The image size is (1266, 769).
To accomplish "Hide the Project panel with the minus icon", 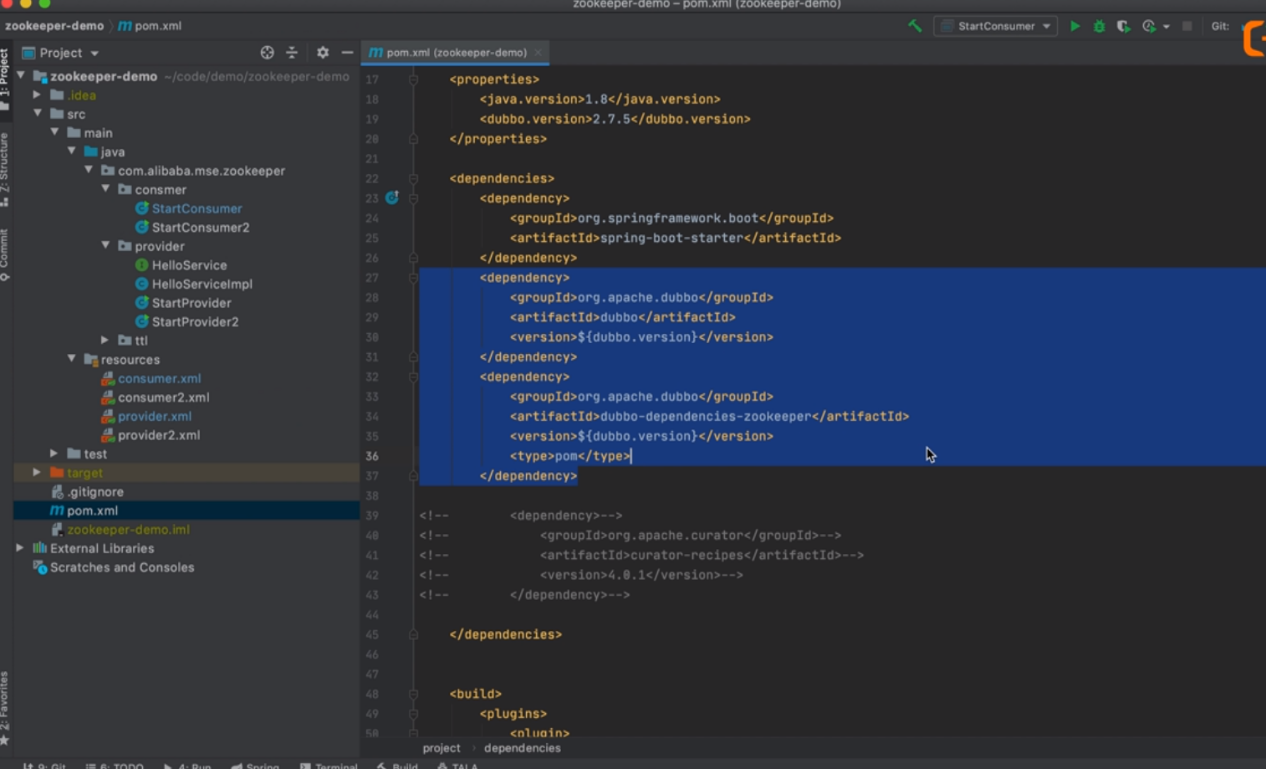I will coord(347,52).
